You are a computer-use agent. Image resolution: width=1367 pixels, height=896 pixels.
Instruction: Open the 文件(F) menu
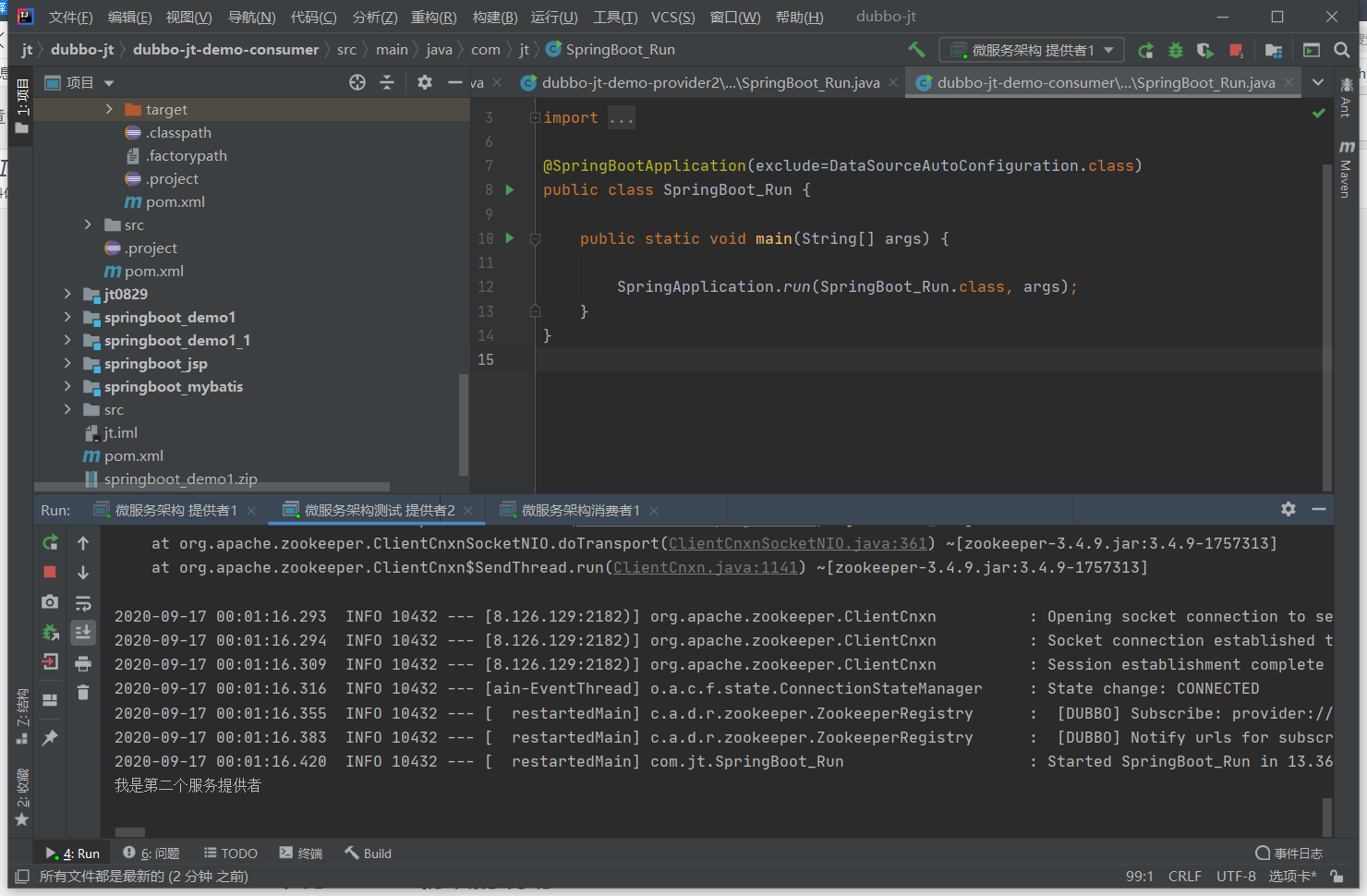(70, 17)
